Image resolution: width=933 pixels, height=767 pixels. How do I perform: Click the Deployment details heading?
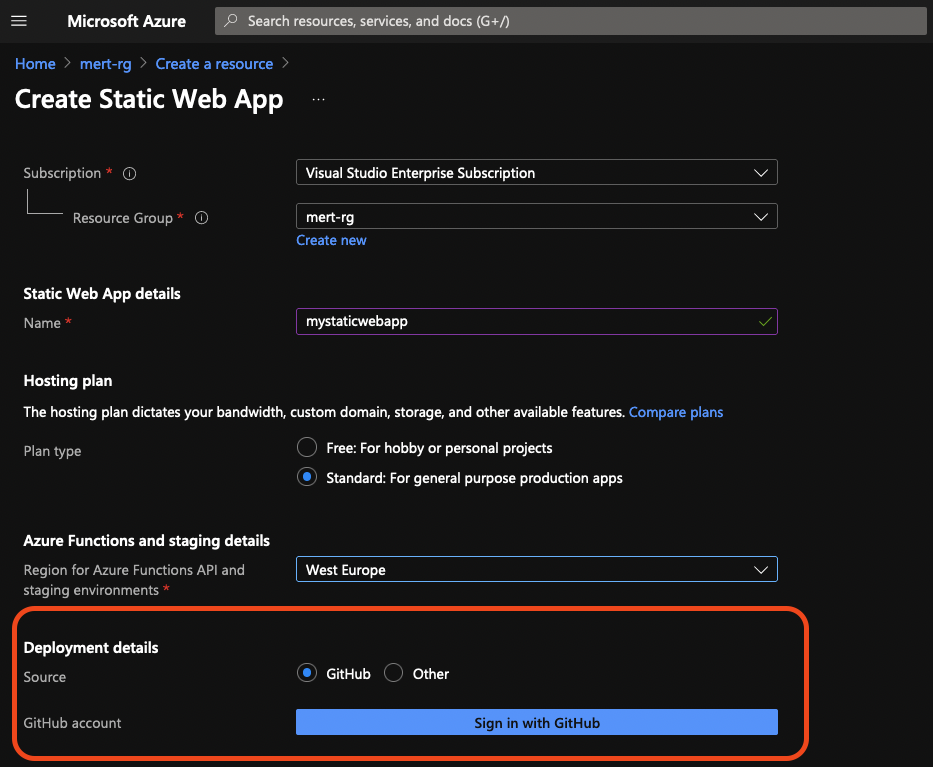tap(91, 647)
